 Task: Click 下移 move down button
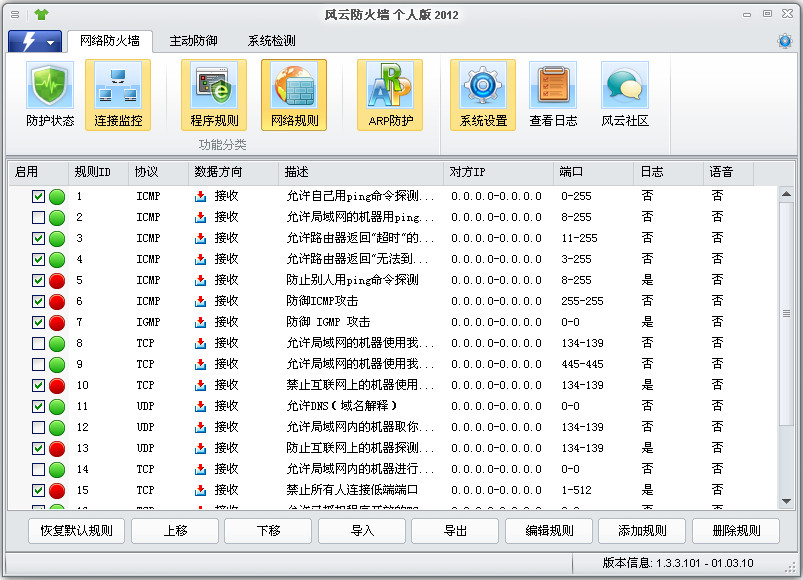(x=268, y=531)
